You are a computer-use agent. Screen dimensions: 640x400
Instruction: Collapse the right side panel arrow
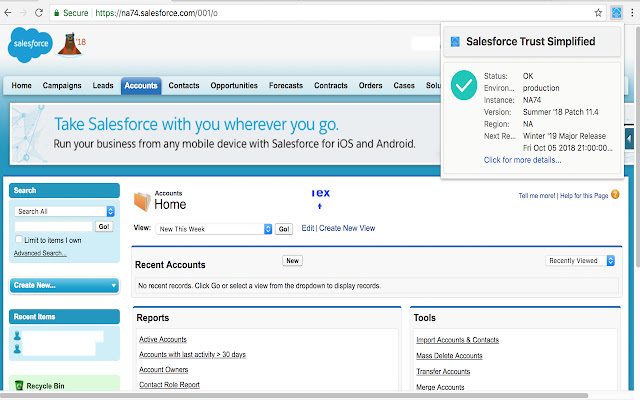pos(629,139)
